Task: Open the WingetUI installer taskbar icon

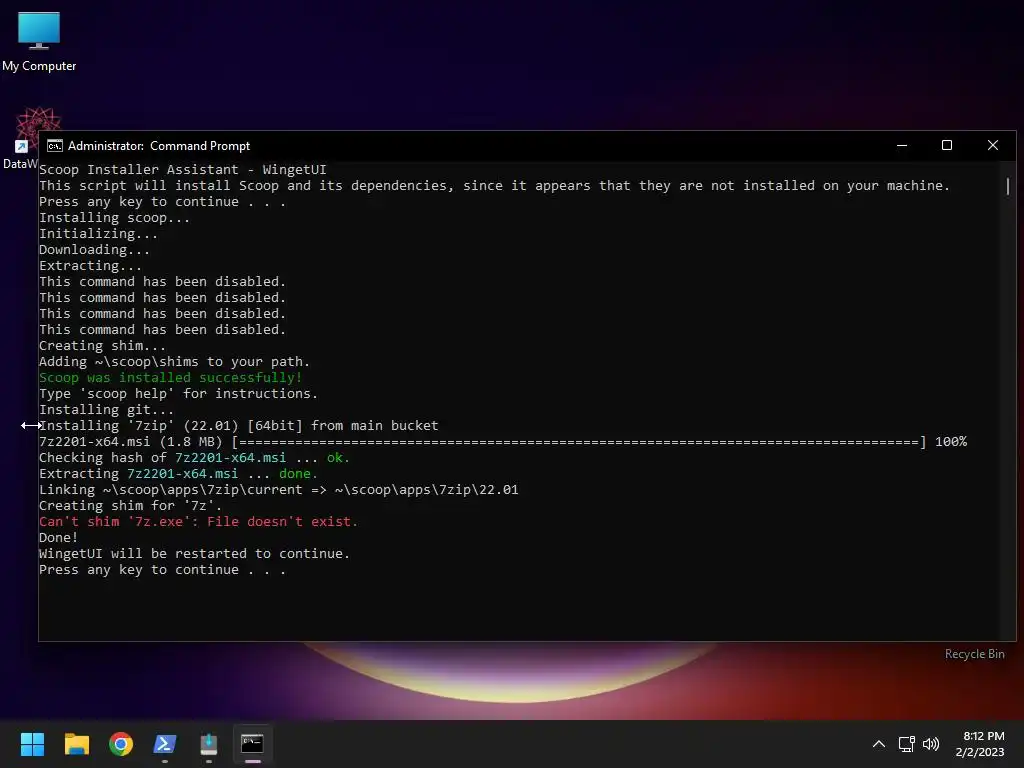Action: pyautogui.click(x=208, y=744)
